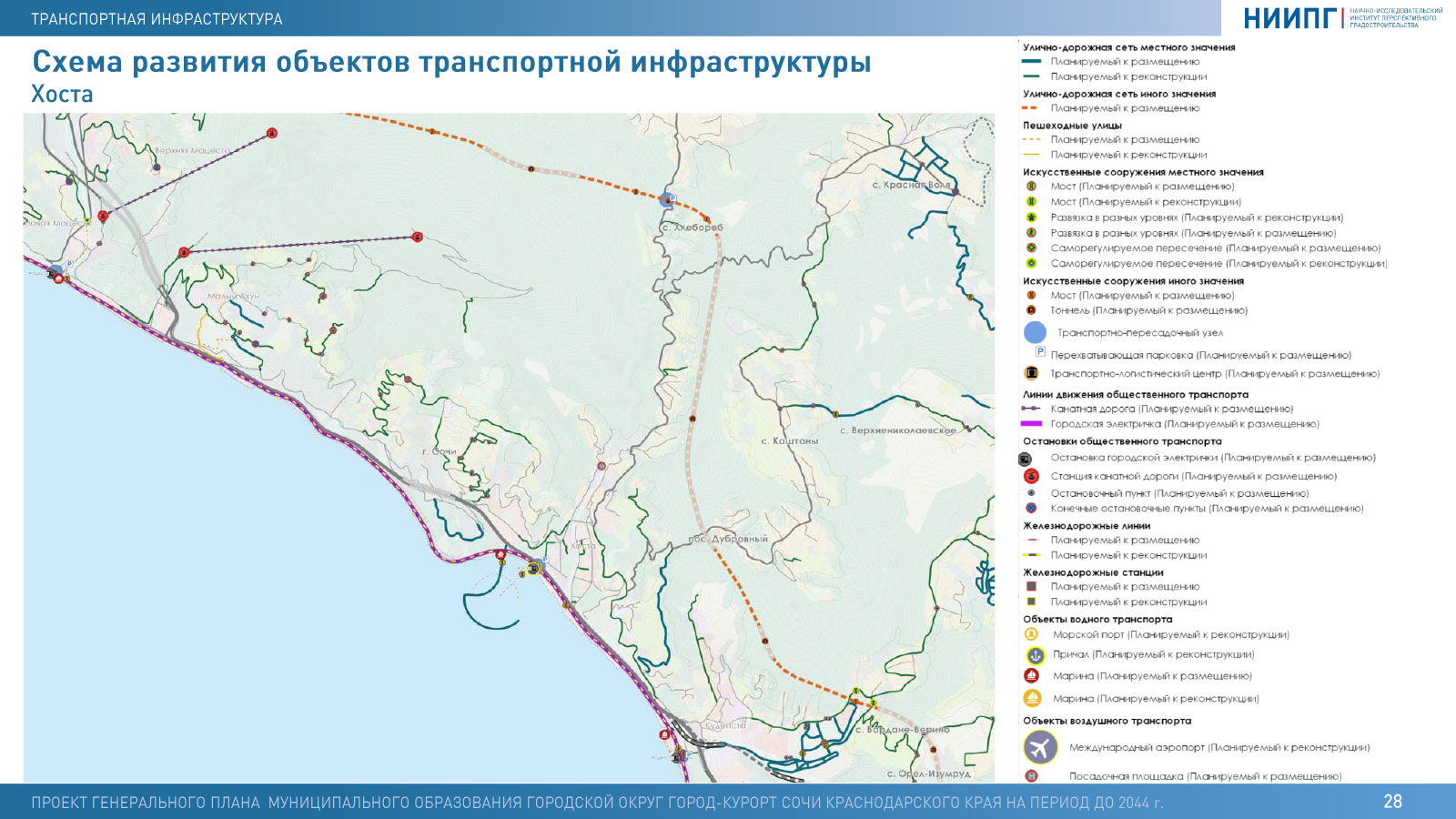Image resolution: width=1456 pixels, height=819 pixels.
Task: Click the 'с. Вардане-Верино' map label
Action: pos(902,730)
